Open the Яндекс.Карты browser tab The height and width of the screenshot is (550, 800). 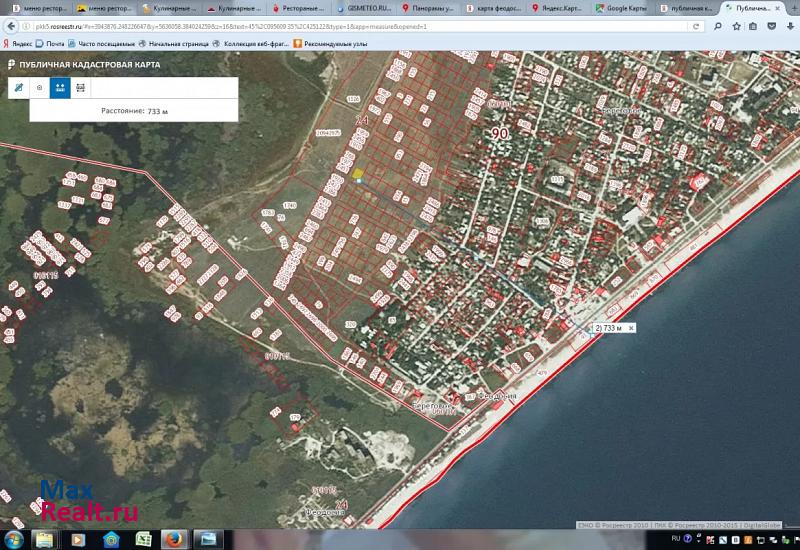tap(557, 8)
